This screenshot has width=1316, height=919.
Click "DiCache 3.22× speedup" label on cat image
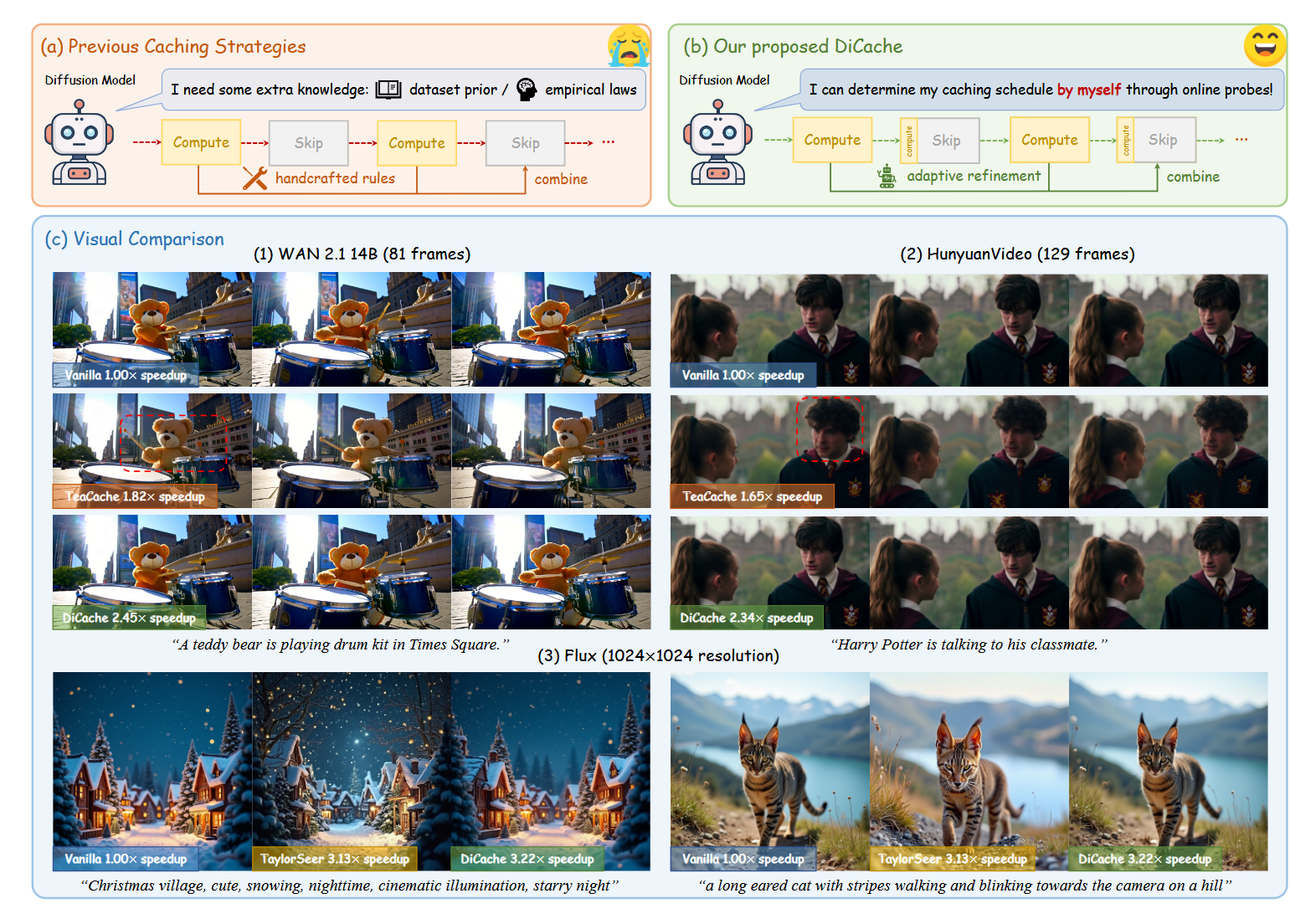(x=1144, y=859)
